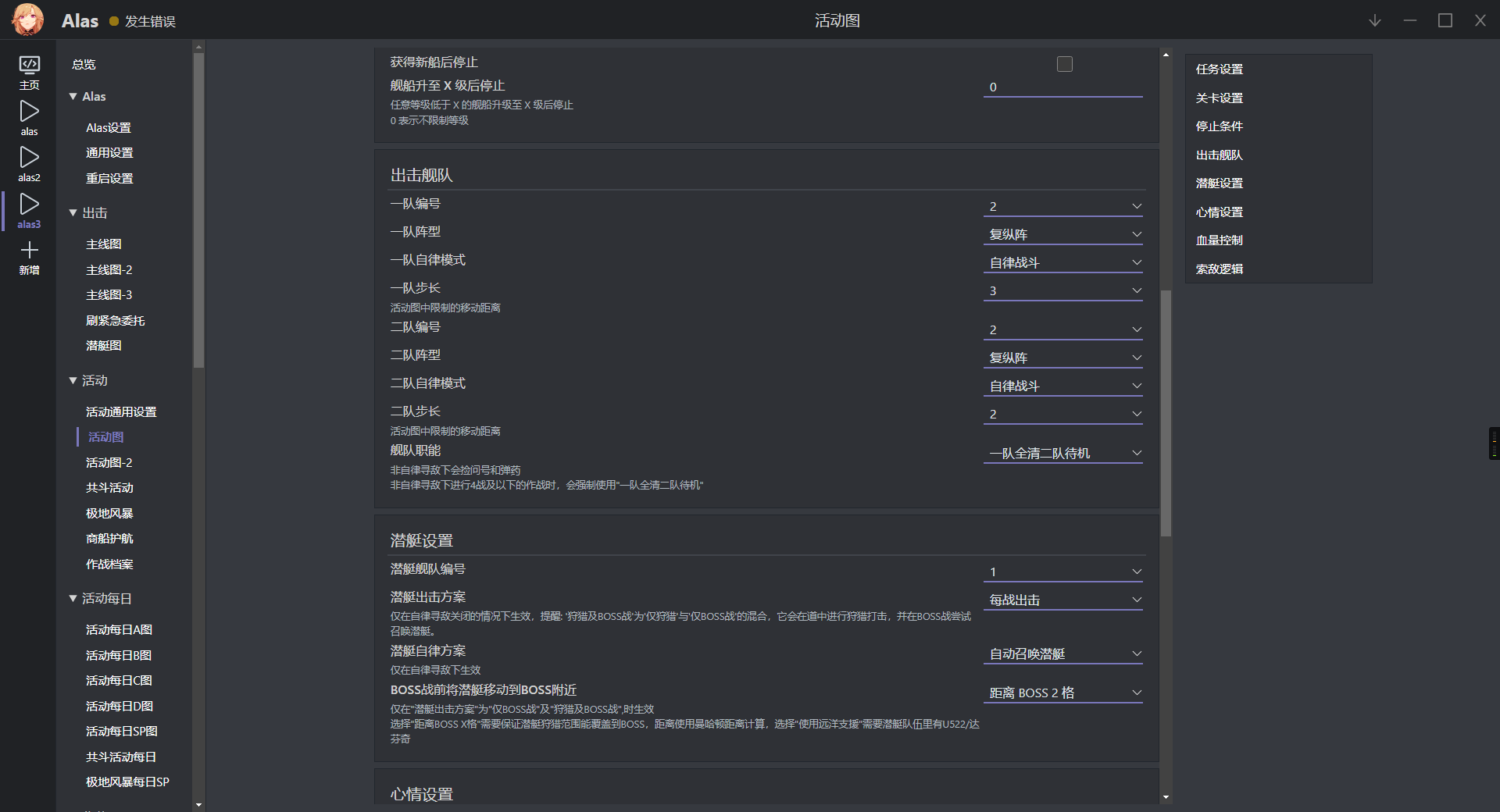Open 极地风暴 menu item
Screen dimensions: 1500x812
coord(109,513)
